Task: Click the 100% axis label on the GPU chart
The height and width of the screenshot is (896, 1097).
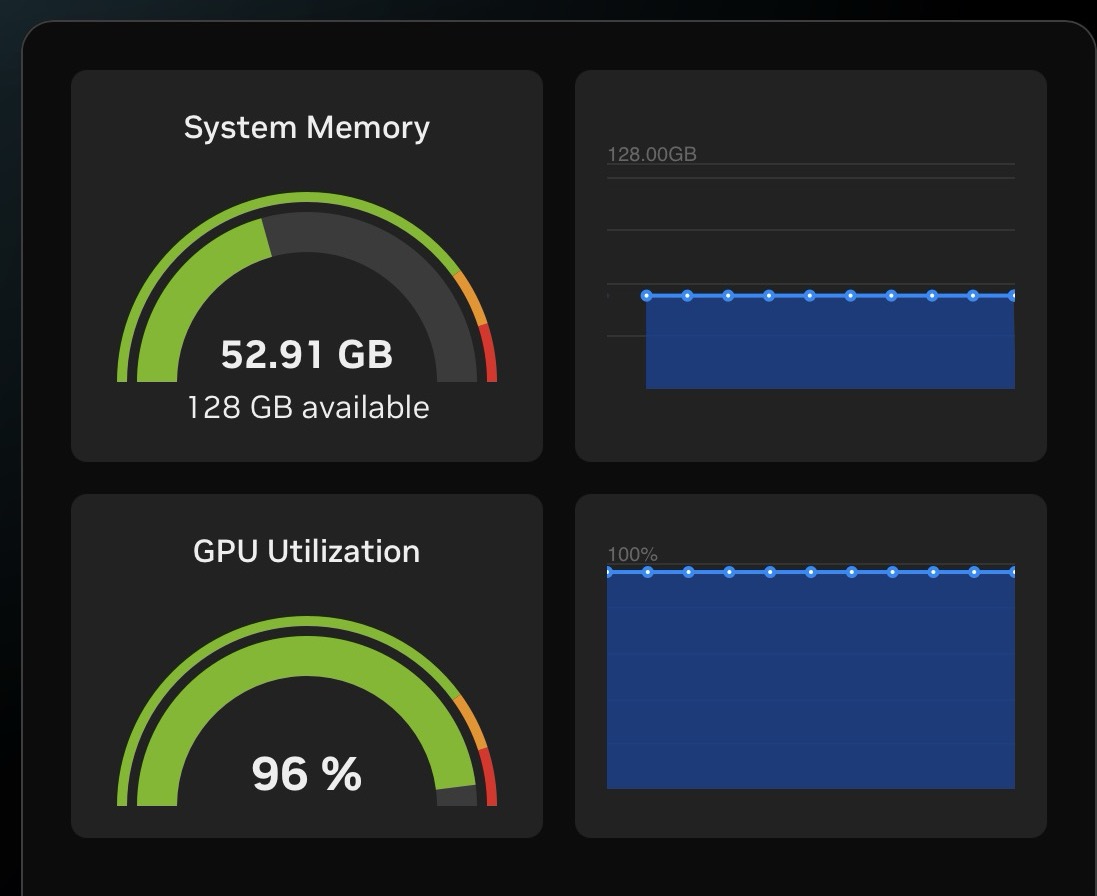Action: coord(632,554)
